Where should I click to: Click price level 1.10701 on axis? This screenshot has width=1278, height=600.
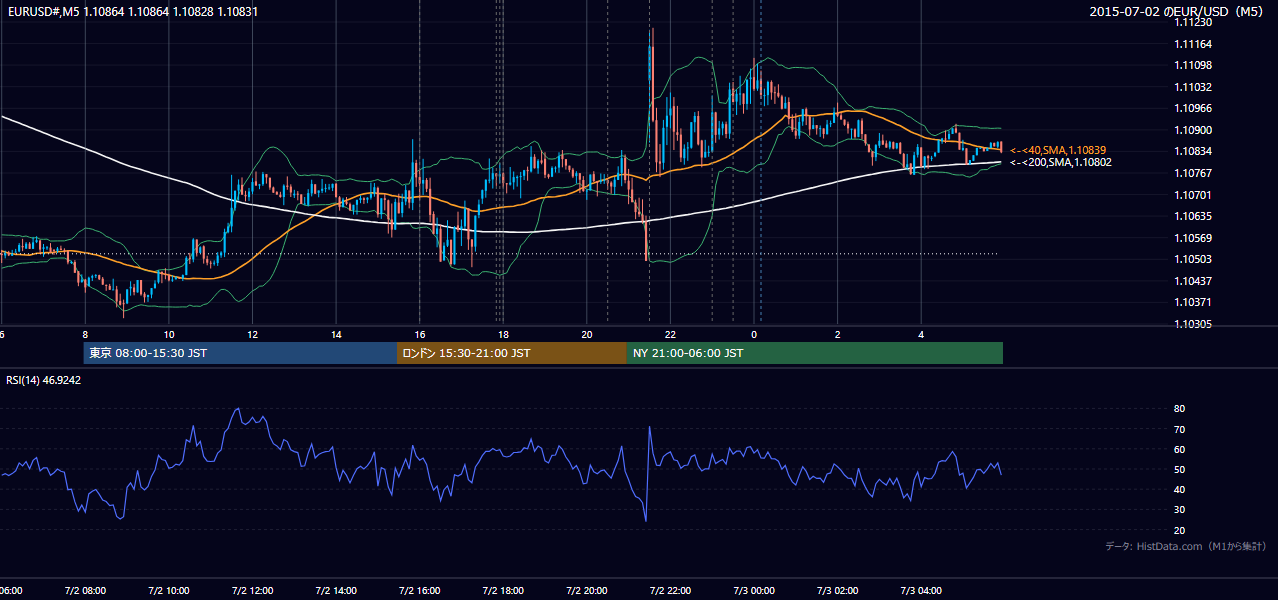pyautogui.click(x=1193, y=195)
